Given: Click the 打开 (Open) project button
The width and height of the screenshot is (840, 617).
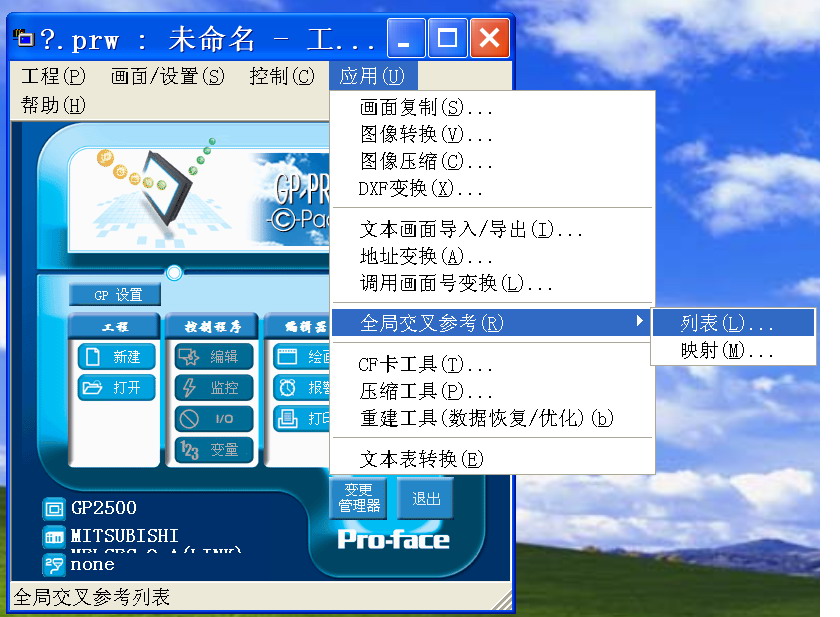Looking at the screenshot, I should coord(116,388).
